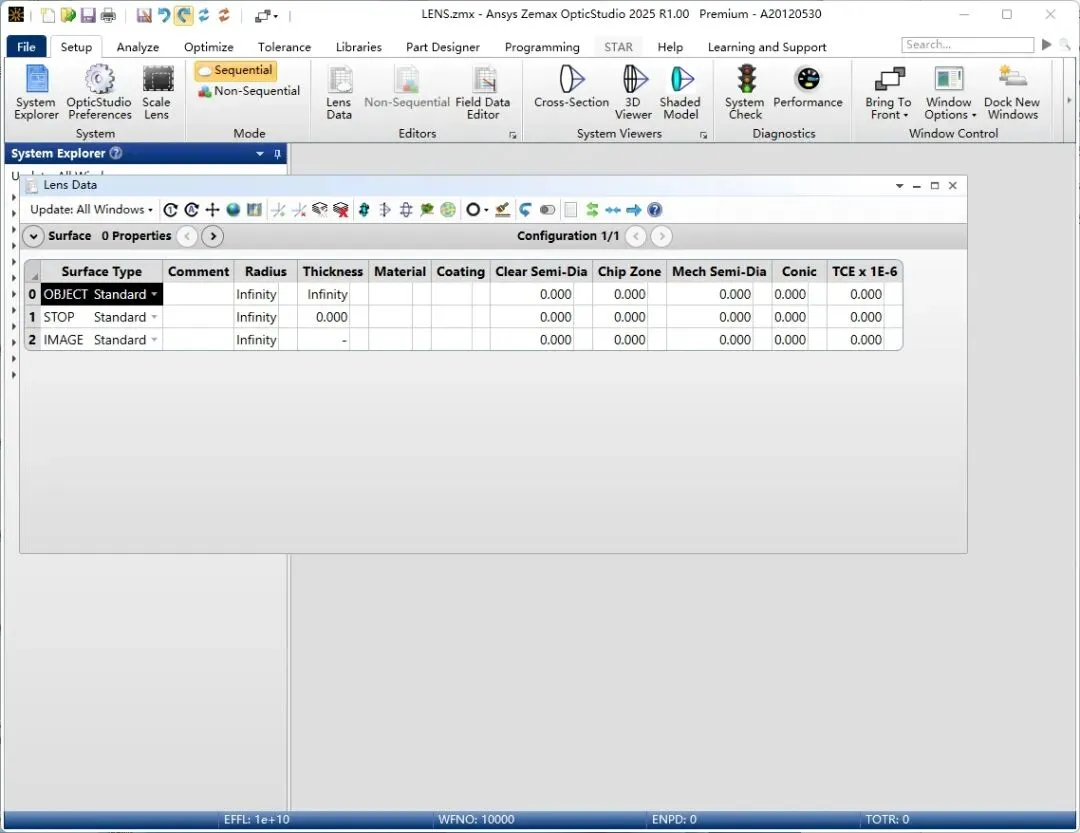This screenshot has width=1080, height=833.
Task: Open the Performance diagnostic
Action: pos(808,87)
